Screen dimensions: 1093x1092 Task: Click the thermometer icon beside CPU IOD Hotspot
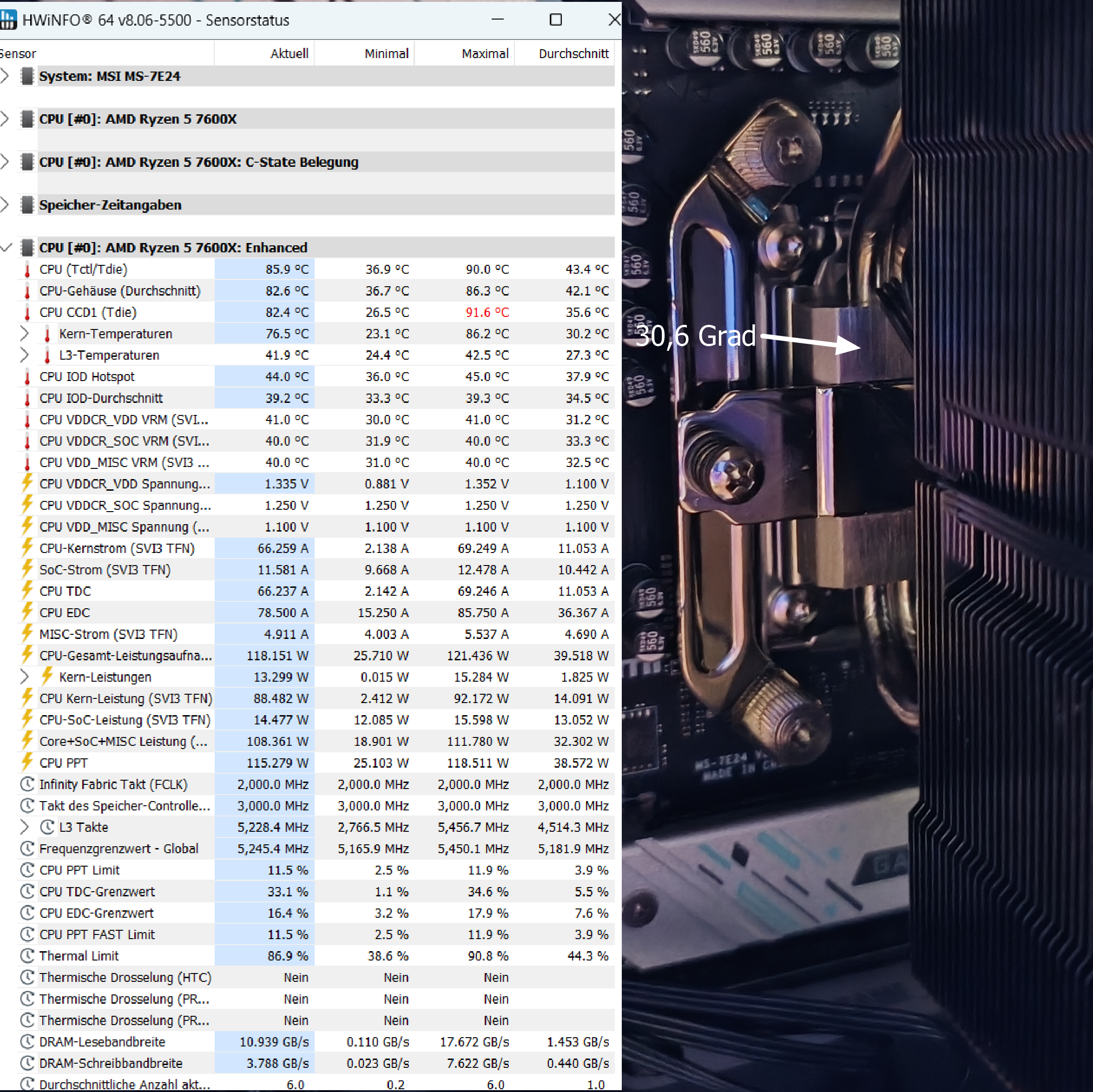[27, 377]
